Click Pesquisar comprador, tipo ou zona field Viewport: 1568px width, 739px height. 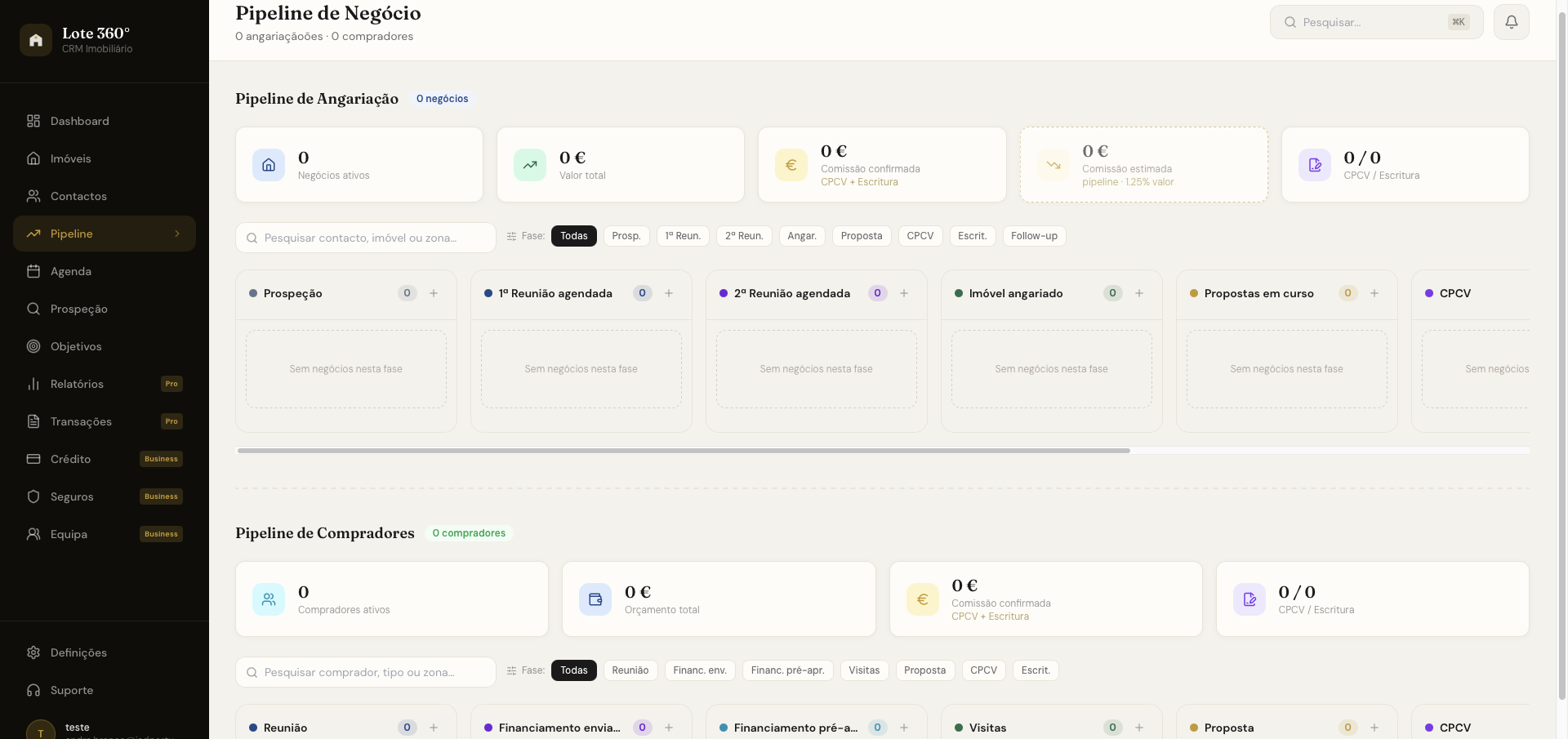point(366,672)
